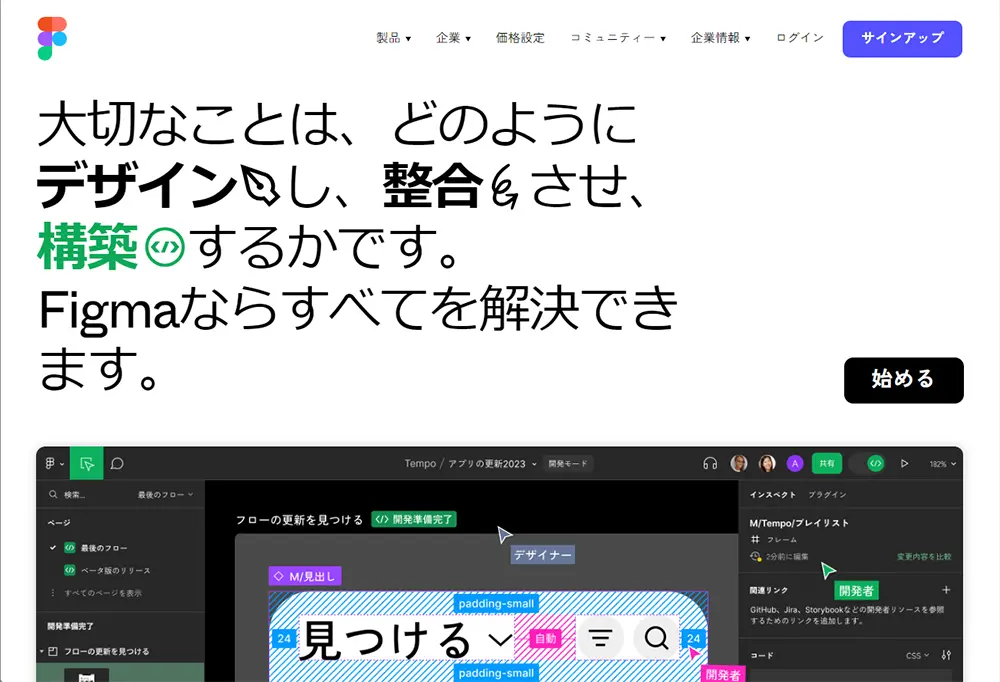The width and height of the screenshot is (1000, 682).
Task: Click the headphones audio icon
Action: (710, 464)
